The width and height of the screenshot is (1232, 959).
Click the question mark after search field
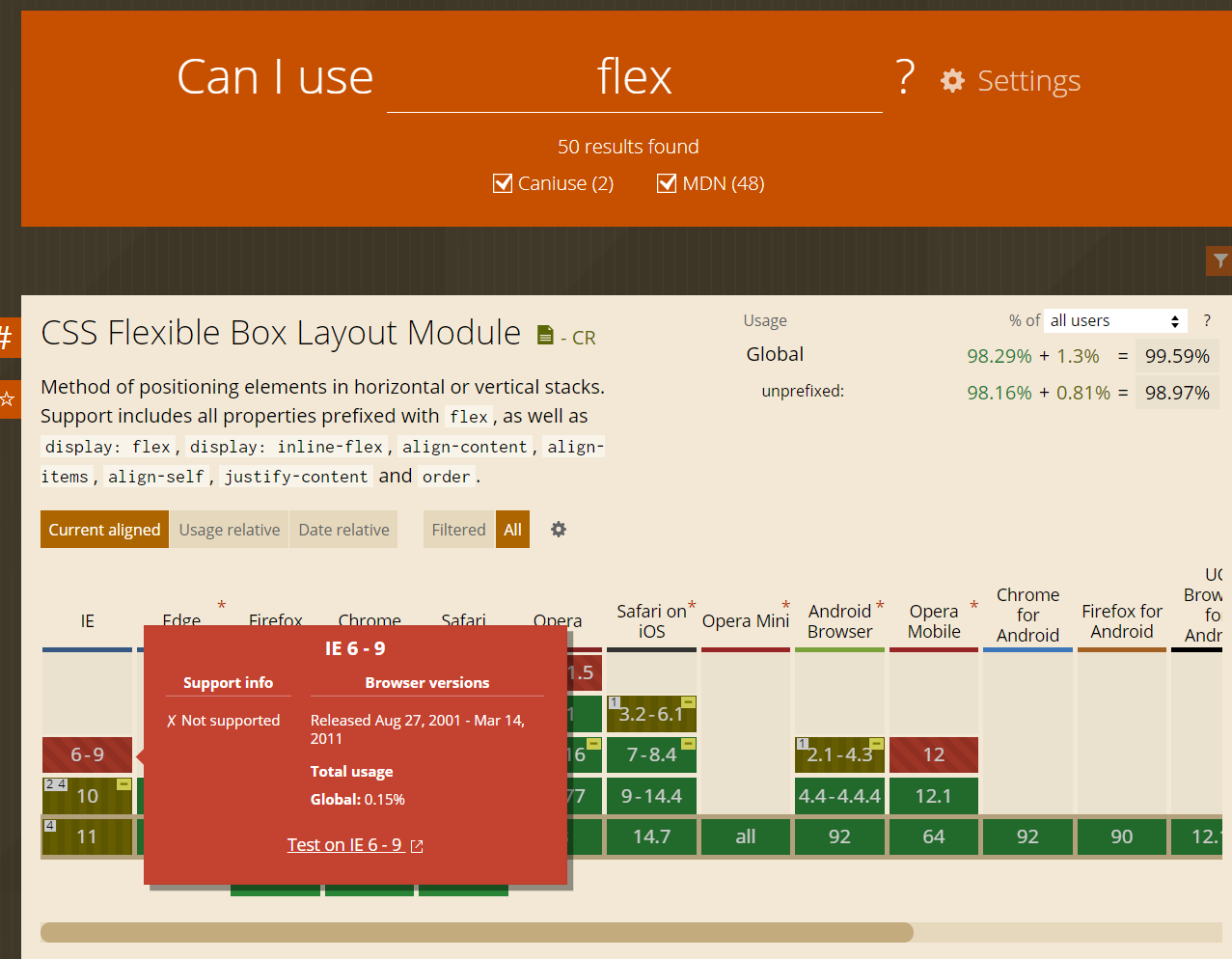point(905,76)
